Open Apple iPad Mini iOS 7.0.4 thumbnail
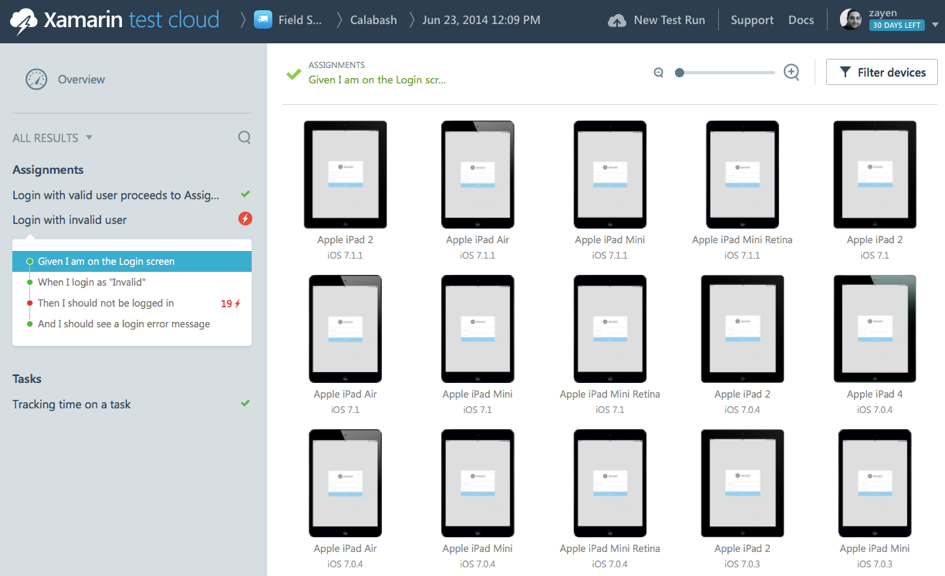 point(477,483)
